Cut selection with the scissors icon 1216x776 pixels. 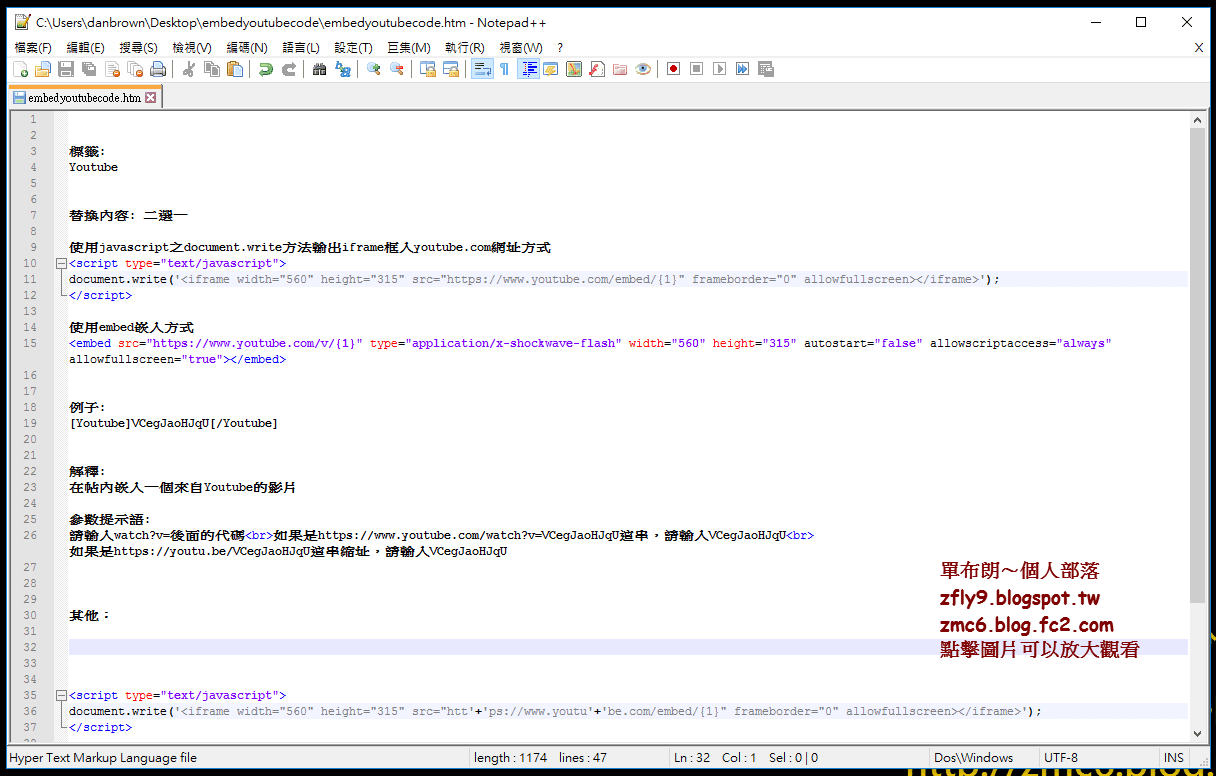[x=188, y=69]
